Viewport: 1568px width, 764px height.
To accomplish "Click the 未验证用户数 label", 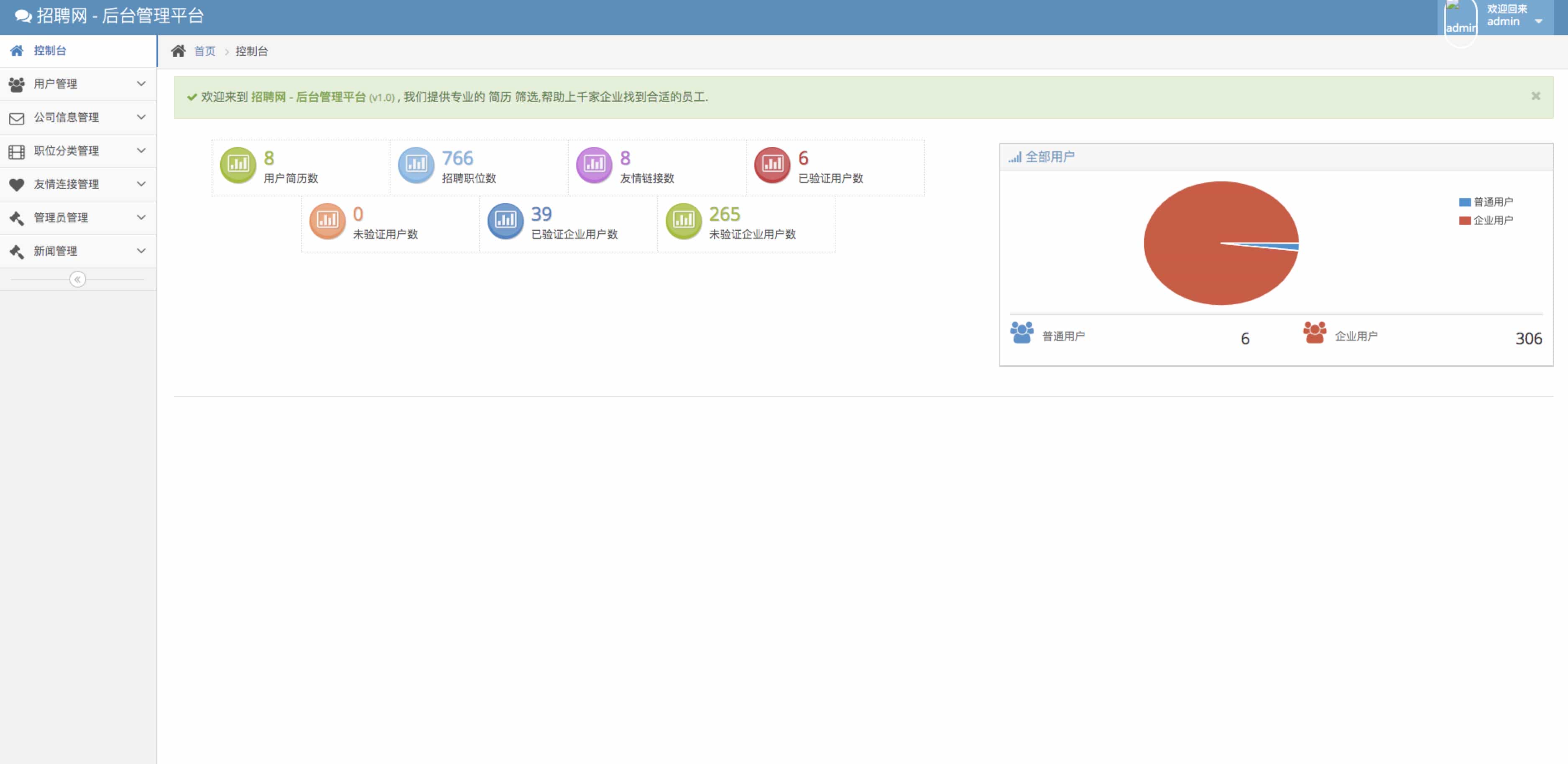I will point(385,234).
